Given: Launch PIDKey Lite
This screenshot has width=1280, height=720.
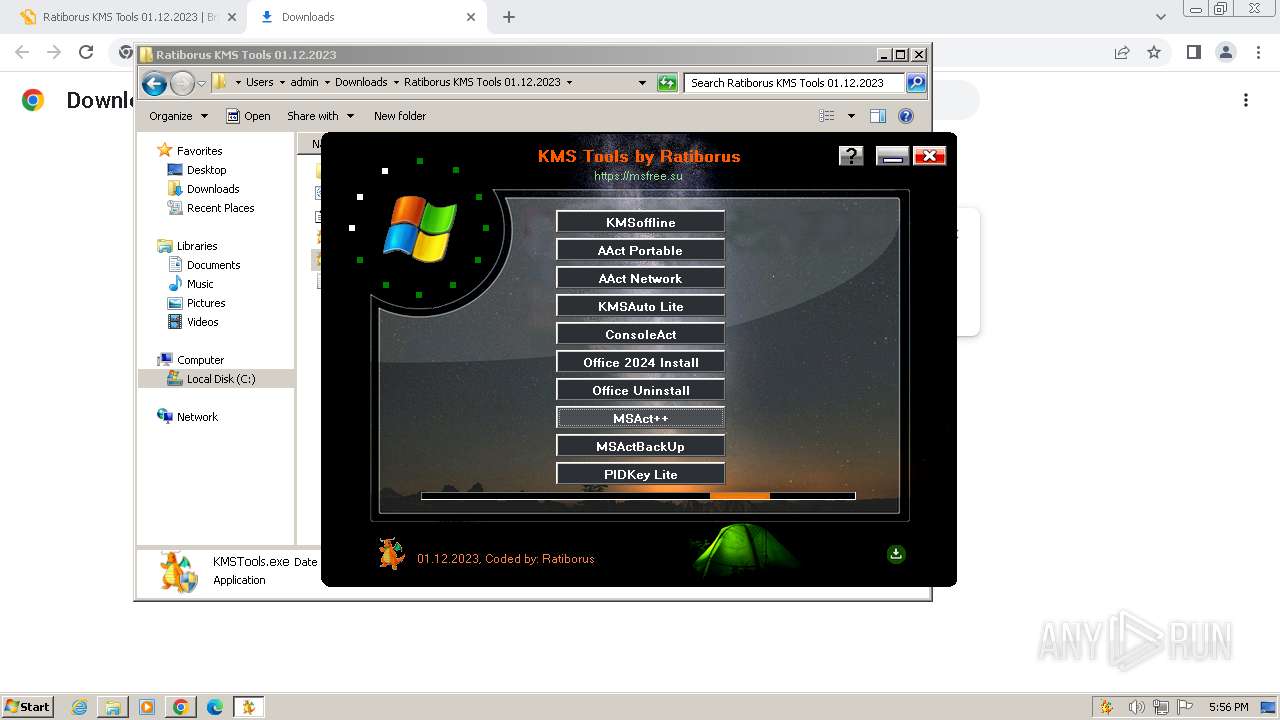Looking at the screenshot, I should click(640, 474).
